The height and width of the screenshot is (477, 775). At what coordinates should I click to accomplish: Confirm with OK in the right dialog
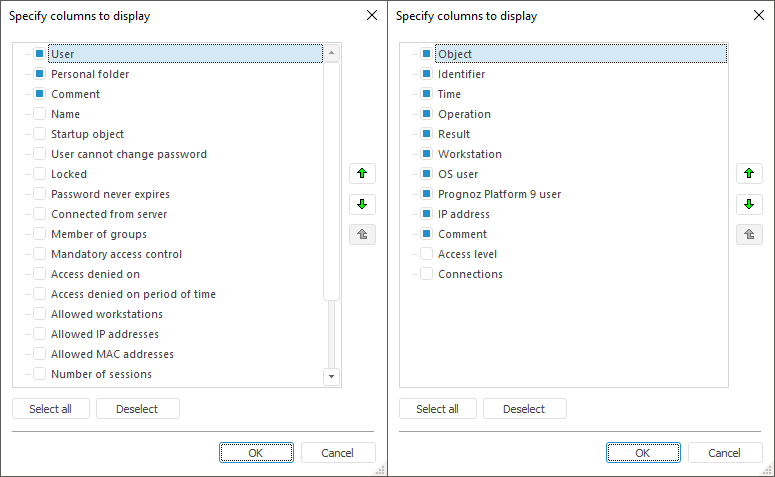pos(643,453)
